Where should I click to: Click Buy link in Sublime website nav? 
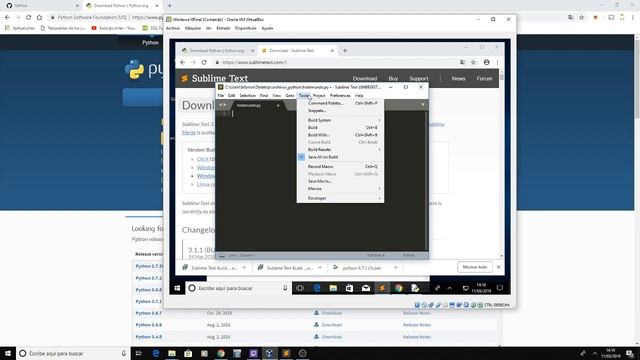point(393,78)
